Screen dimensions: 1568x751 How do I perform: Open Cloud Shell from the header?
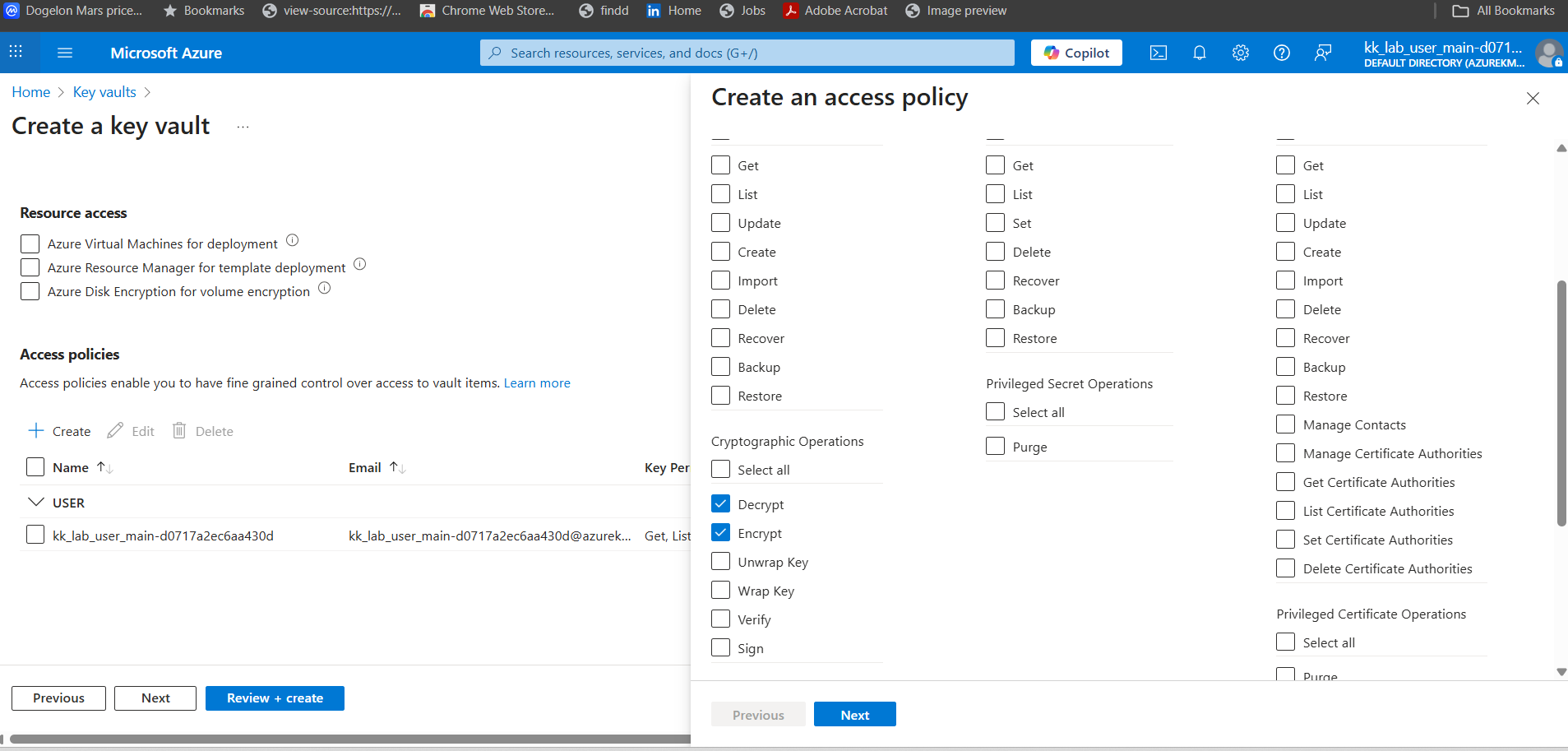click(1158, 53)
